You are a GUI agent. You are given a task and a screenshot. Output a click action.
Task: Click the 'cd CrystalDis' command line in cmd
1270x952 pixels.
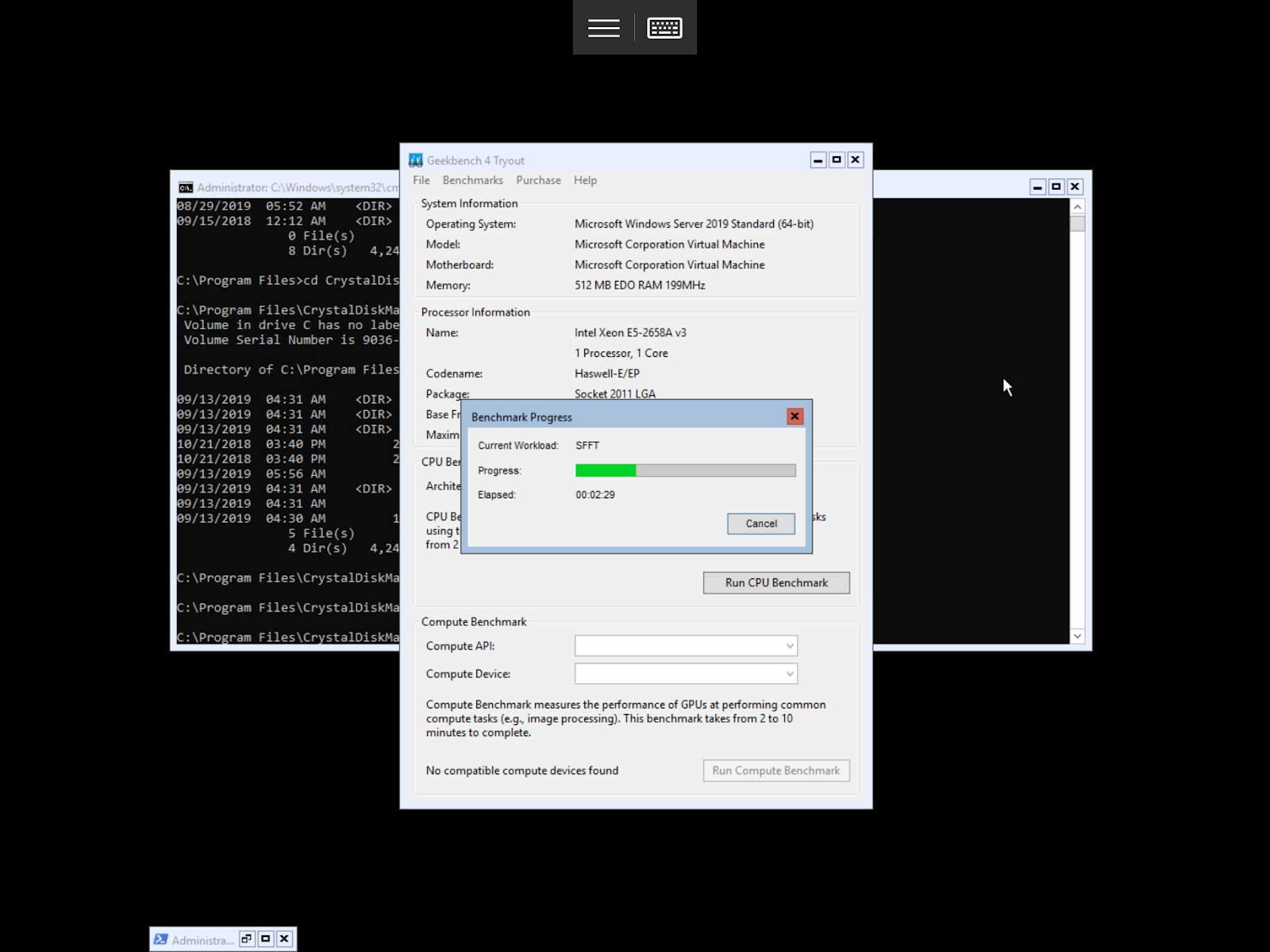288,281
